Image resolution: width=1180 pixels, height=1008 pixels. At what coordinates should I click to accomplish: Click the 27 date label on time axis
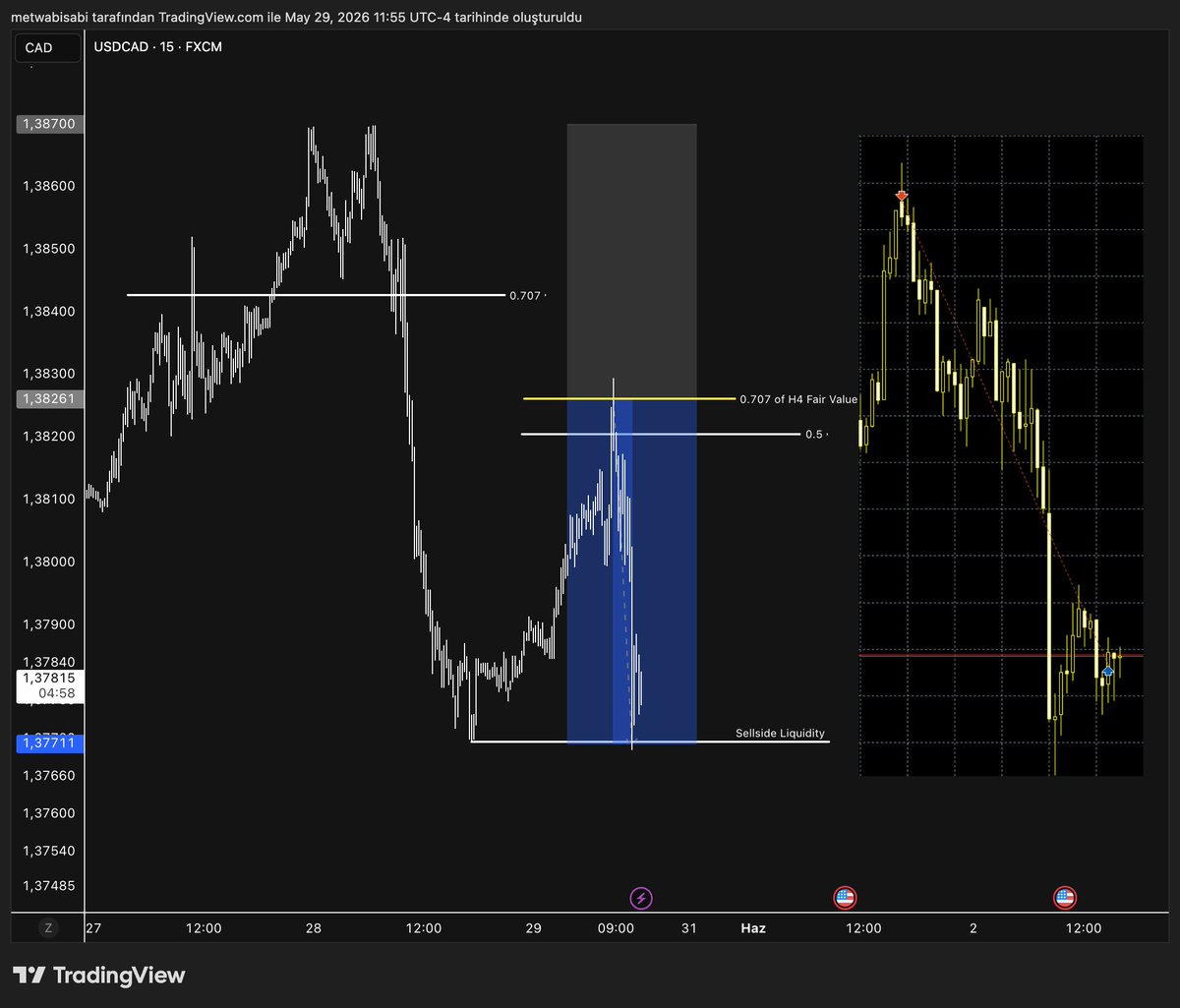pyautogui.click(x=93, y=927)
